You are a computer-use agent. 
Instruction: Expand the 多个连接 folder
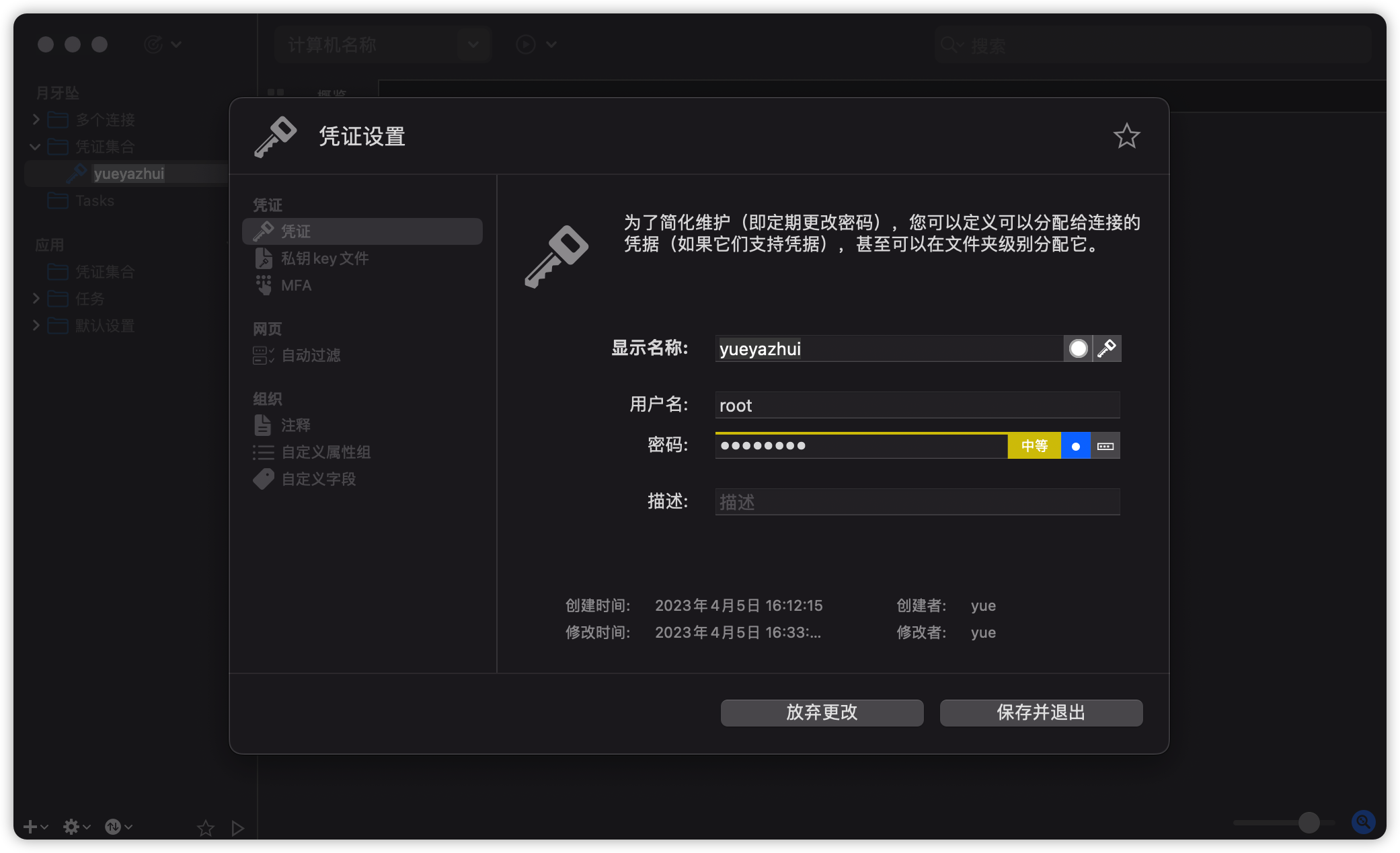click(36, 120)
